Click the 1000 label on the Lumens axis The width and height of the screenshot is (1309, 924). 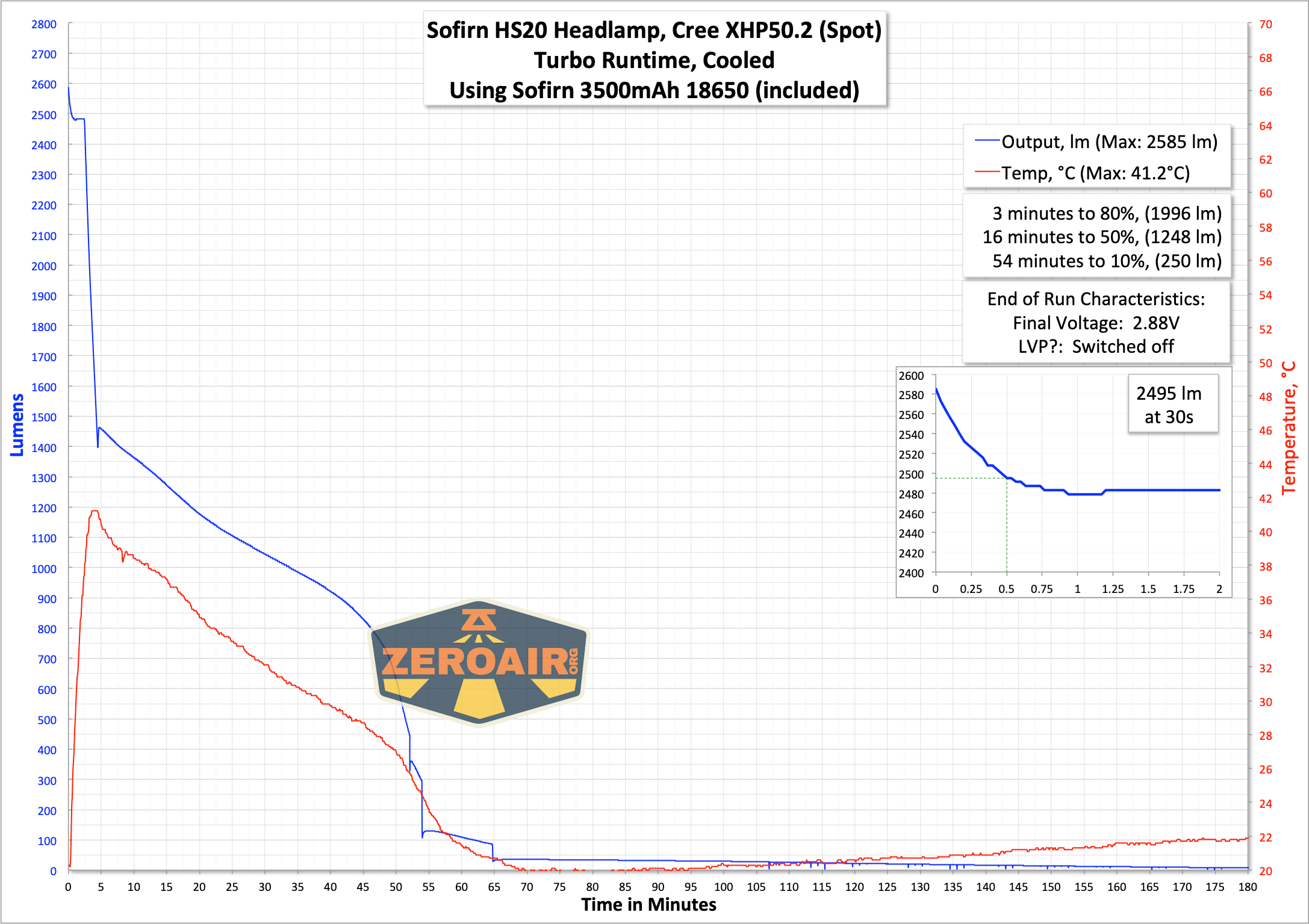click(44, 569)
